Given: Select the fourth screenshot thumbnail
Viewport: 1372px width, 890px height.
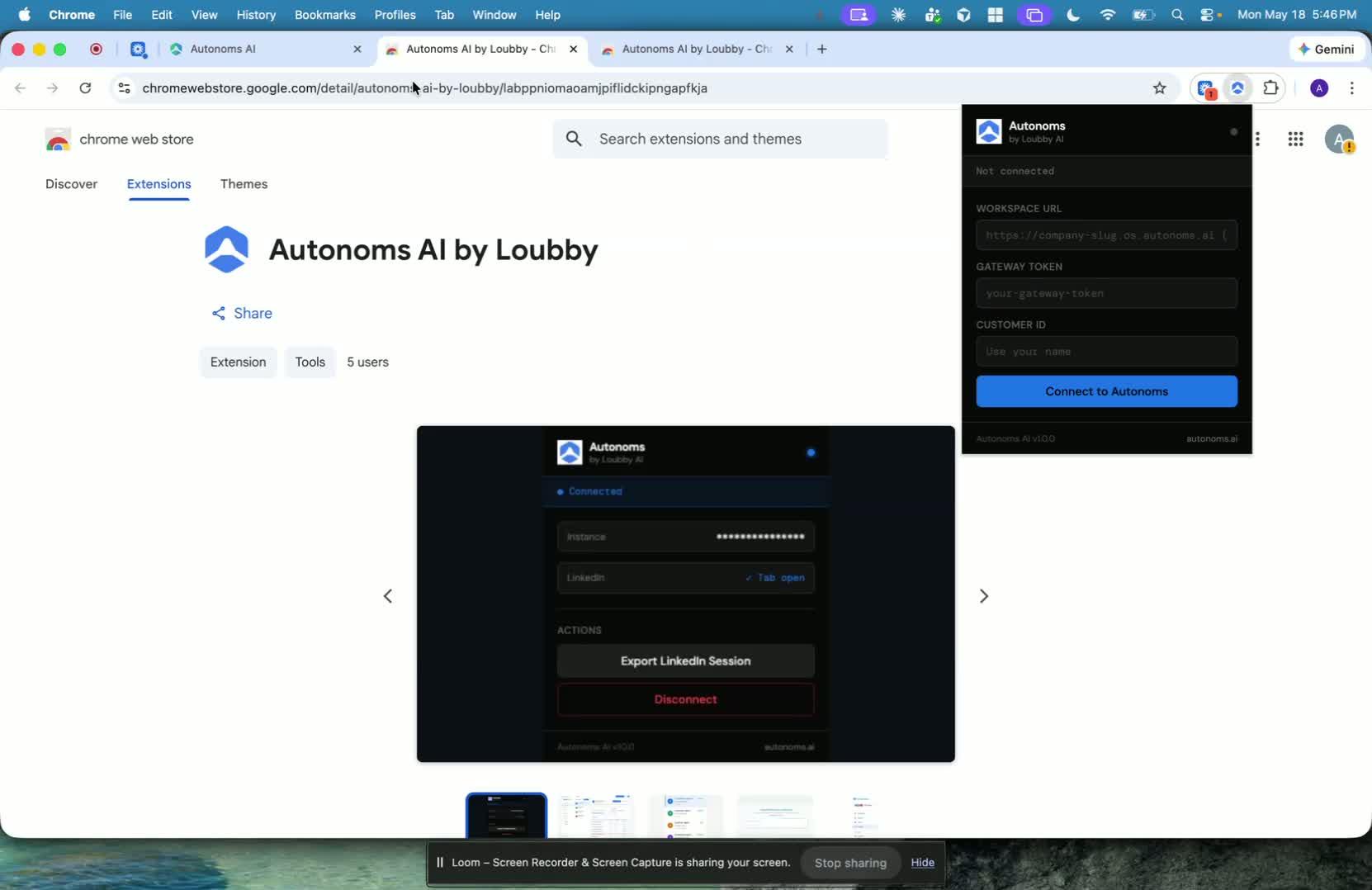Looking at the screenshot, I should (775, 816).
